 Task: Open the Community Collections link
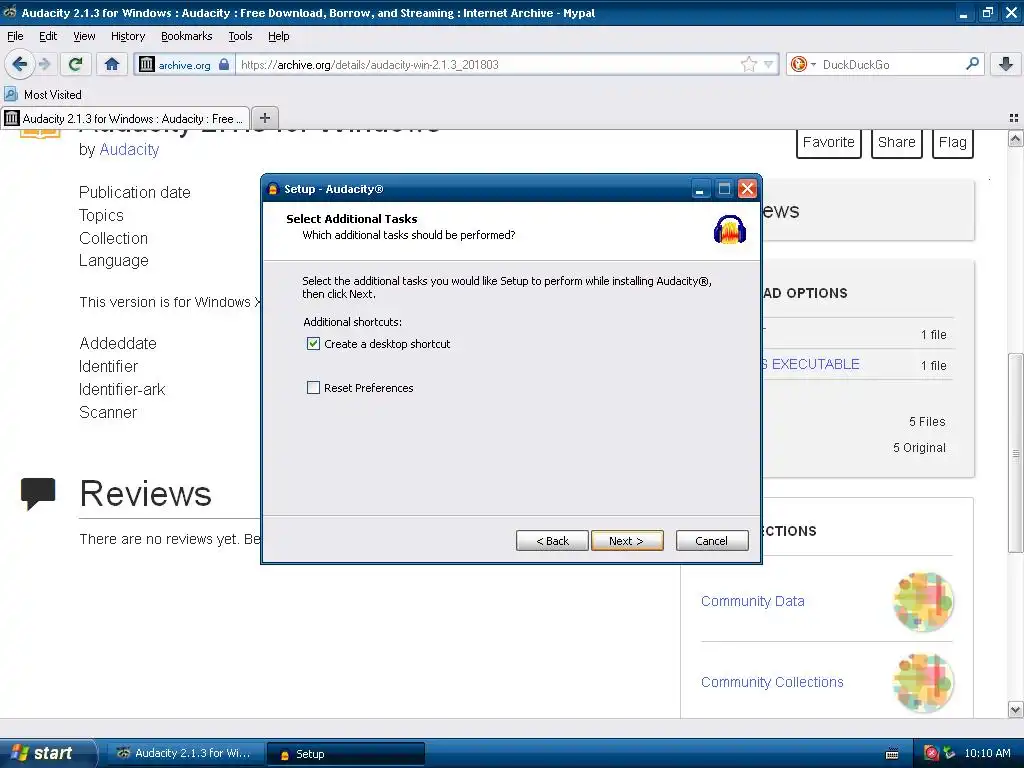coord(772,682)
